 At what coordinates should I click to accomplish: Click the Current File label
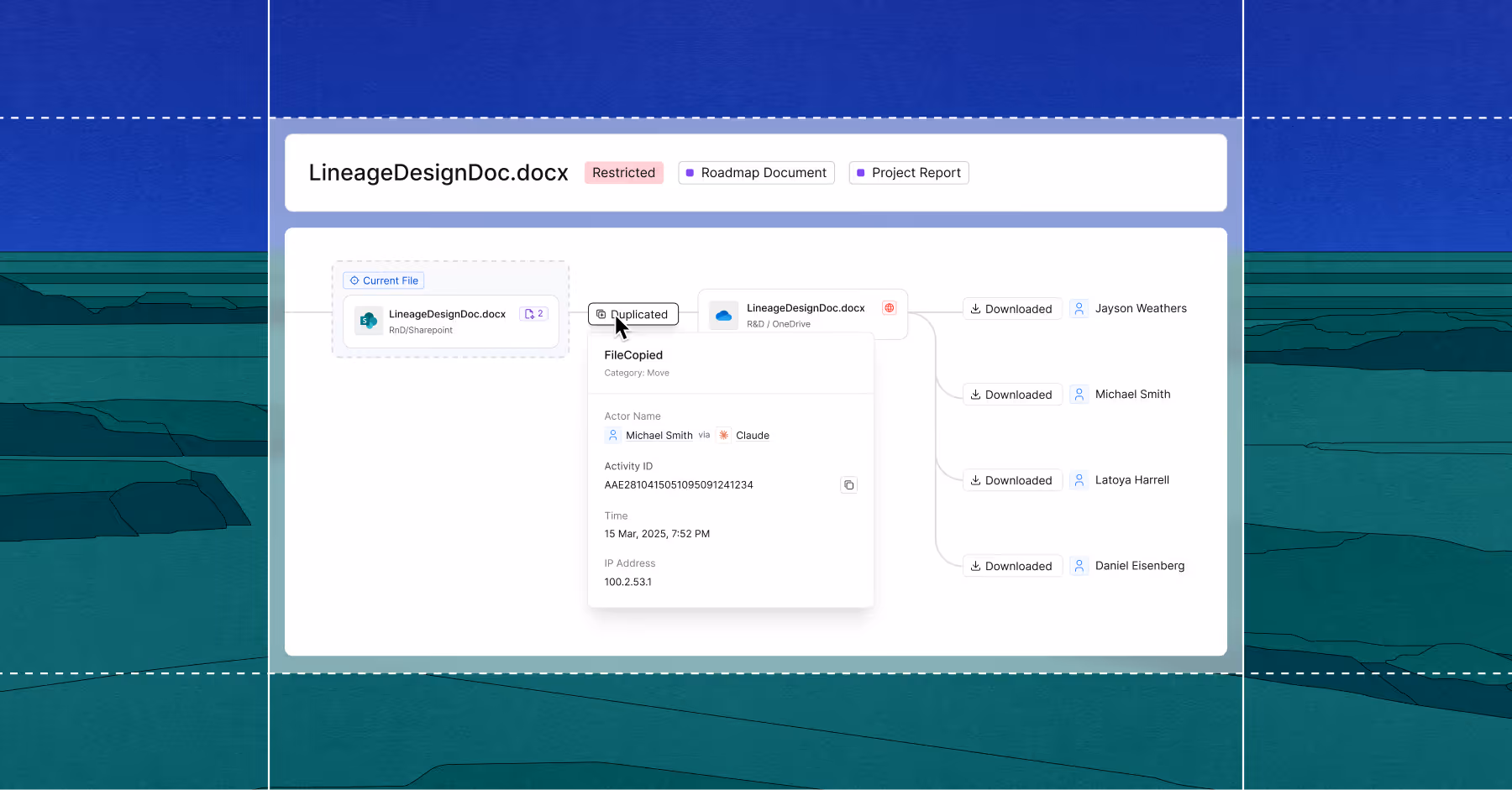[x=384, y=280]
